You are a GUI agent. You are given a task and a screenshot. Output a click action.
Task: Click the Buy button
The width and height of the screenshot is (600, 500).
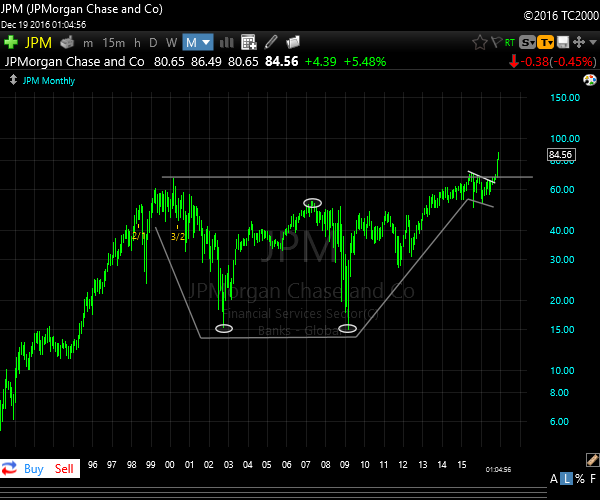coord(34,469)
